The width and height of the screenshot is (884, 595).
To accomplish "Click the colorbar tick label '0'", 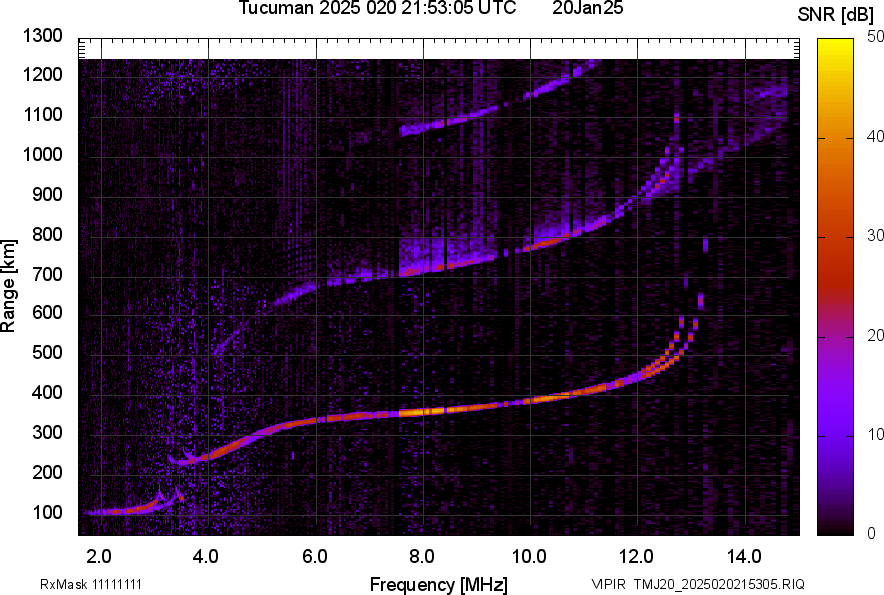I will tap(872, 532).
